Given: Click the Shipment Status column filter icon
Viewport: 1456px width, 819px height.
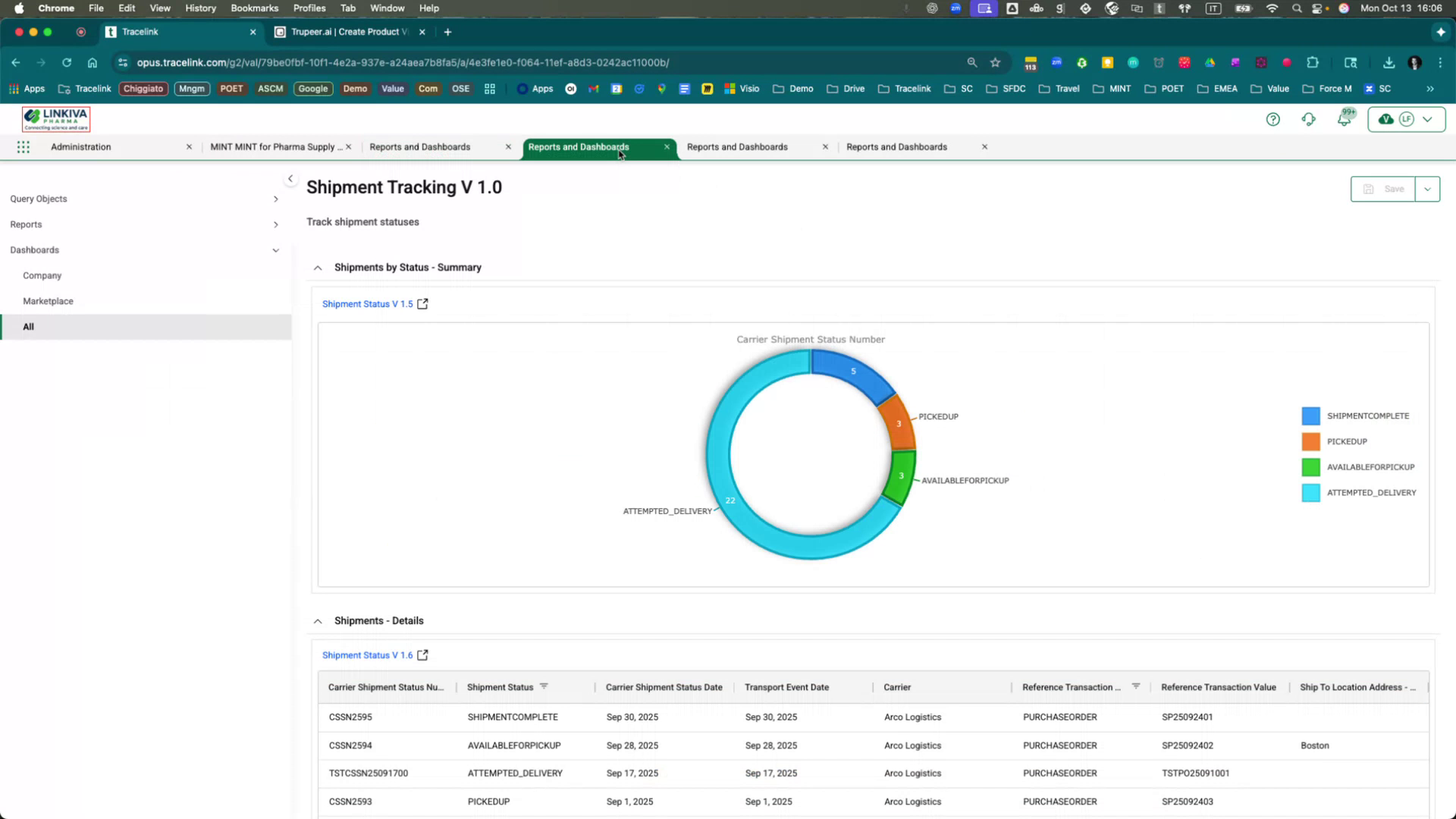Looking at the screenshot, I should click(544, 686).
